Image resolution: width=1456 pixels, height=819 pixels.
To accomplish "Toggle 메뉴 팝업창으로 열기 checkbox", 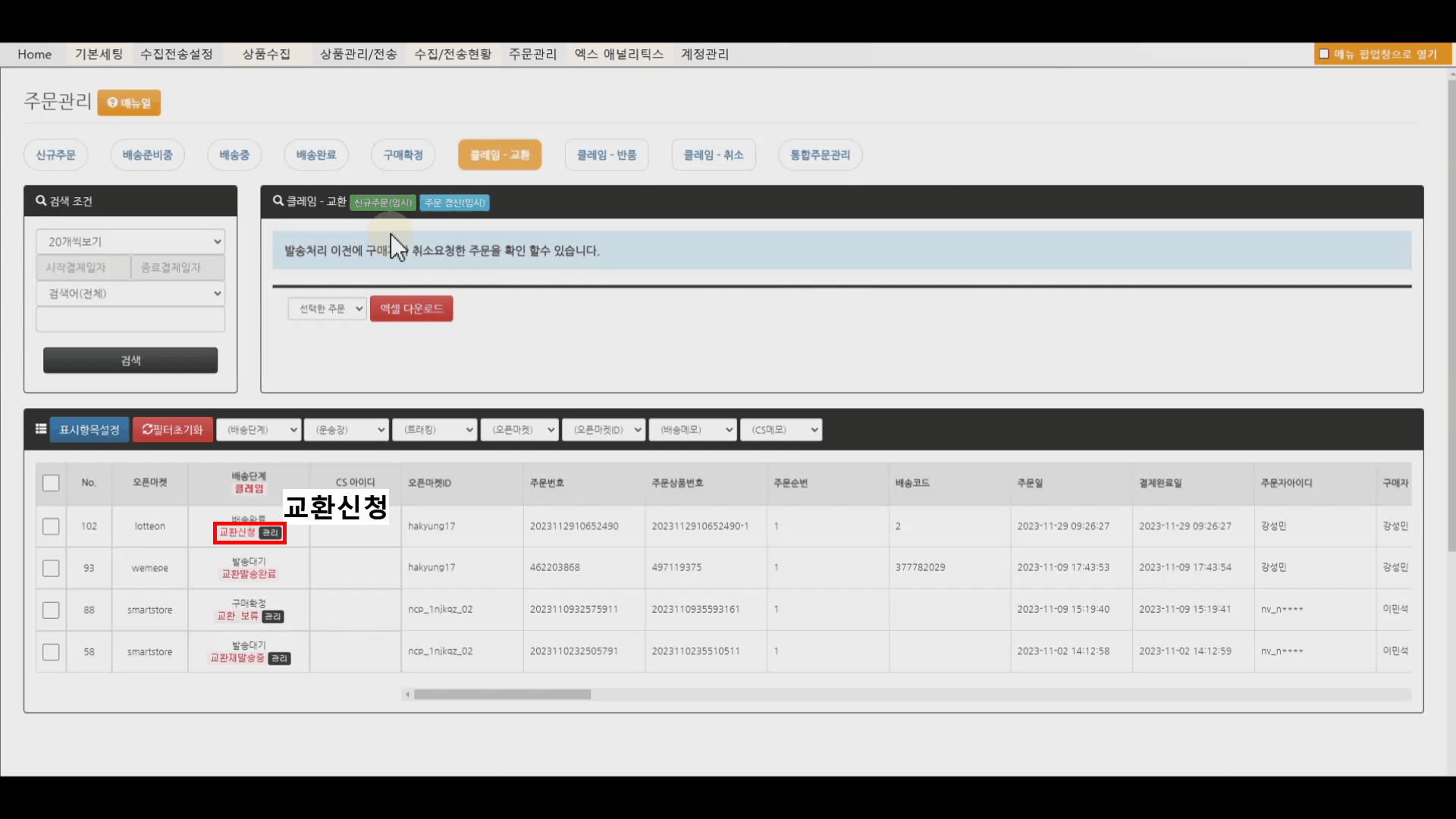I will tap(1324, 54).
